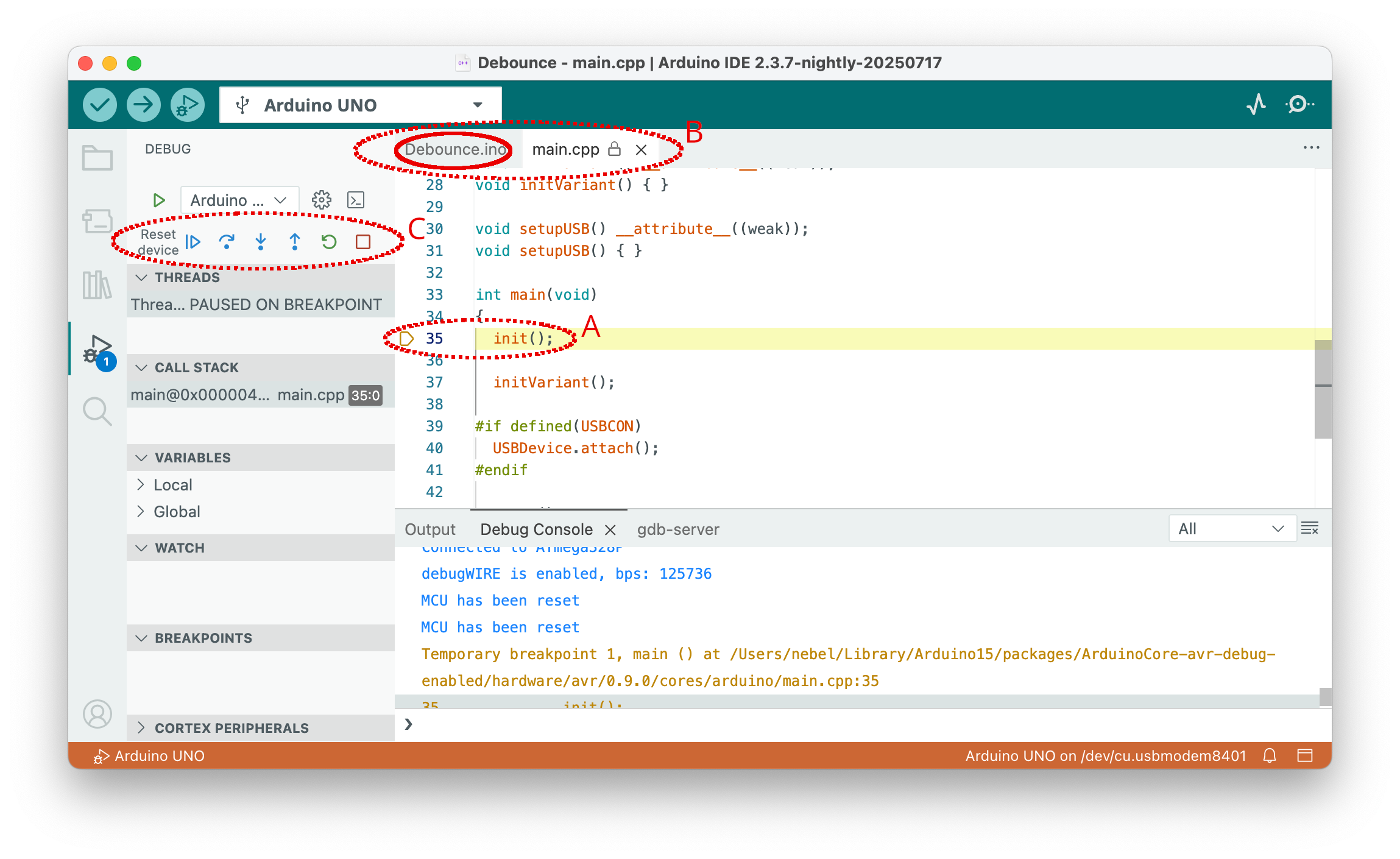The height and width of the screenshot is (859, 1400).
Task: Open the Library Manager sidebar icon
Action: click(x=97, y=285)
